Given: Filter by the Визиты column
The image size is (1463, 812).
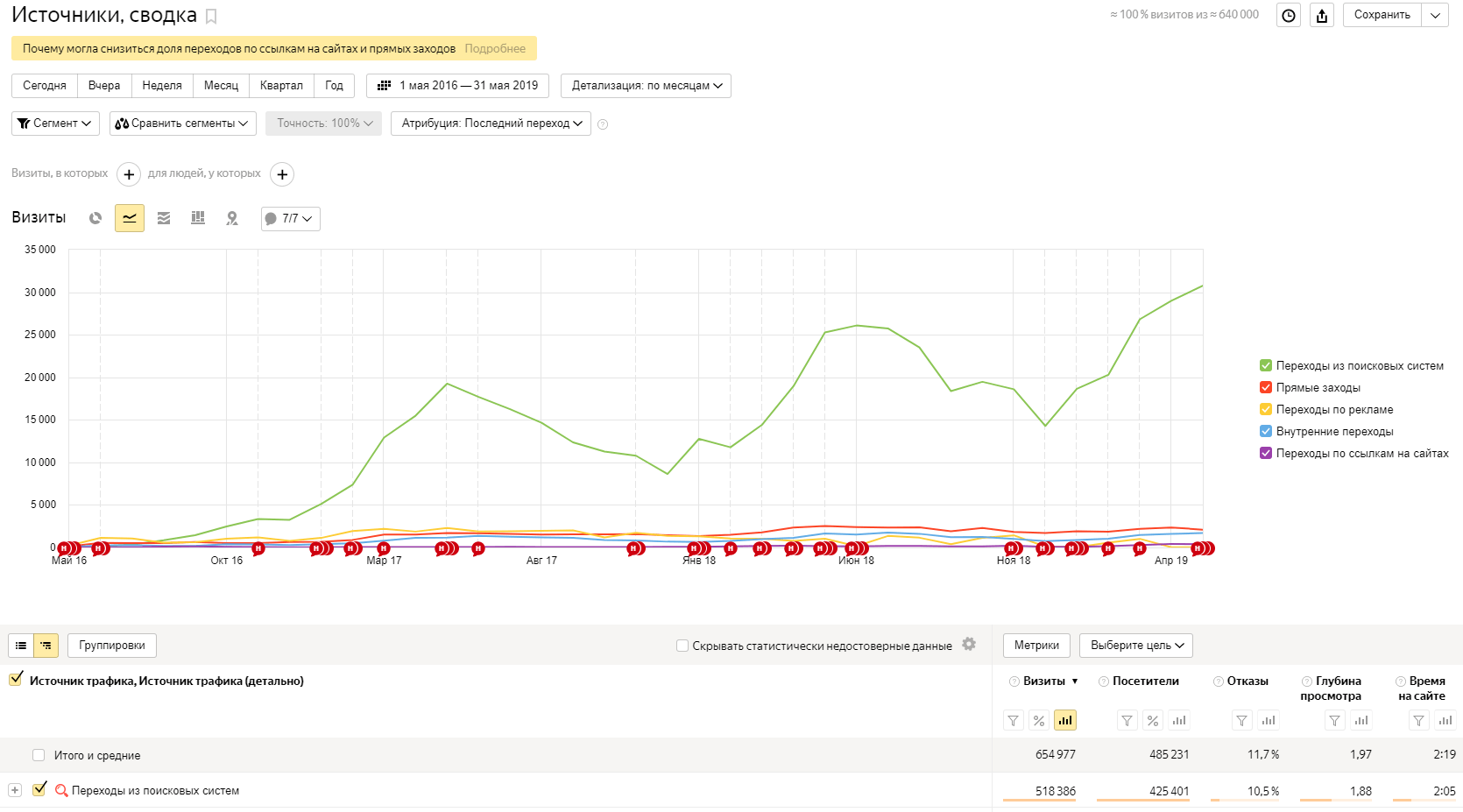Looking at the screenshot, I should pos(1013,721).
